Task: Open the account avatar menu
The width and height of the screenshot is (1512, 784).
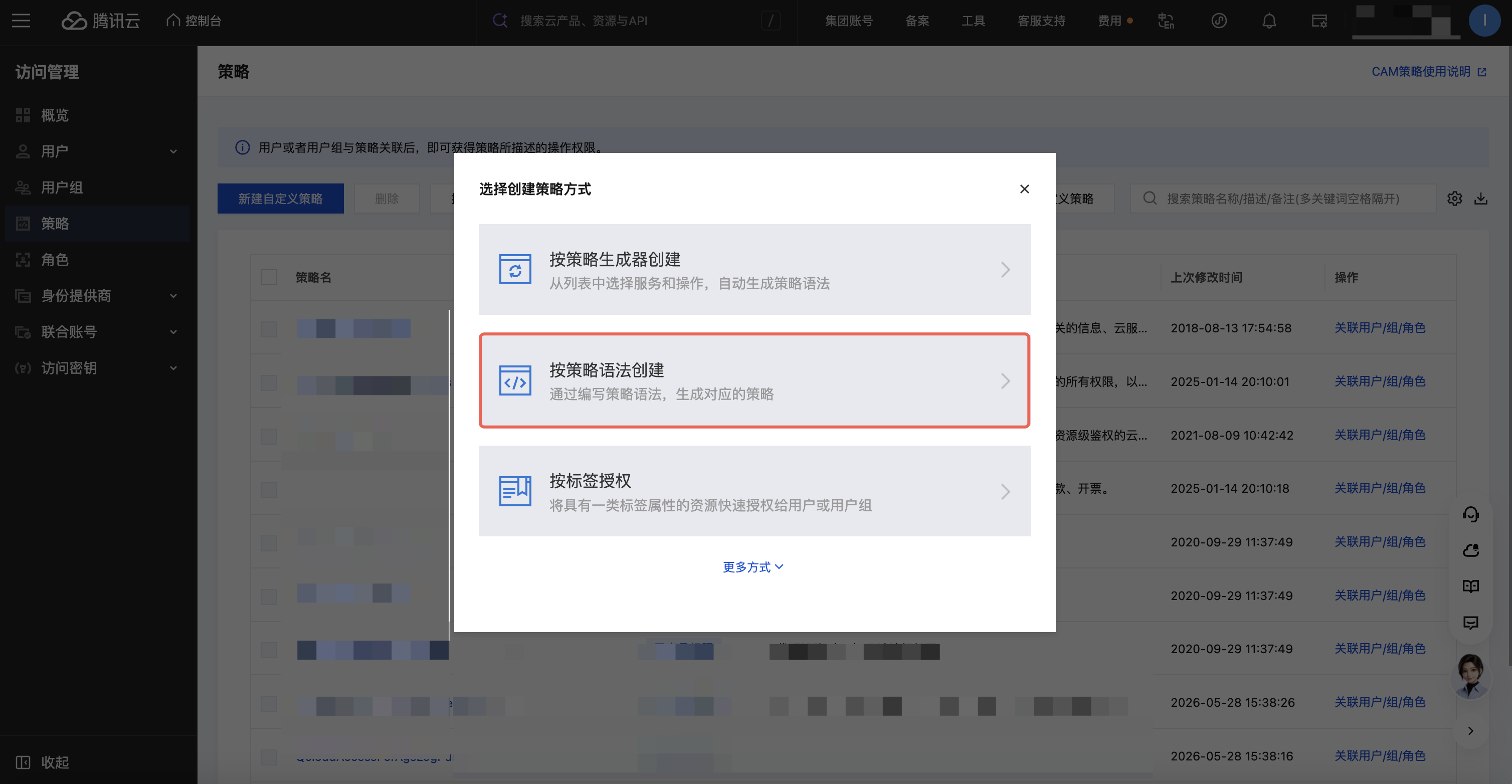Action: pyautogui.click(x=1484, y=21)
